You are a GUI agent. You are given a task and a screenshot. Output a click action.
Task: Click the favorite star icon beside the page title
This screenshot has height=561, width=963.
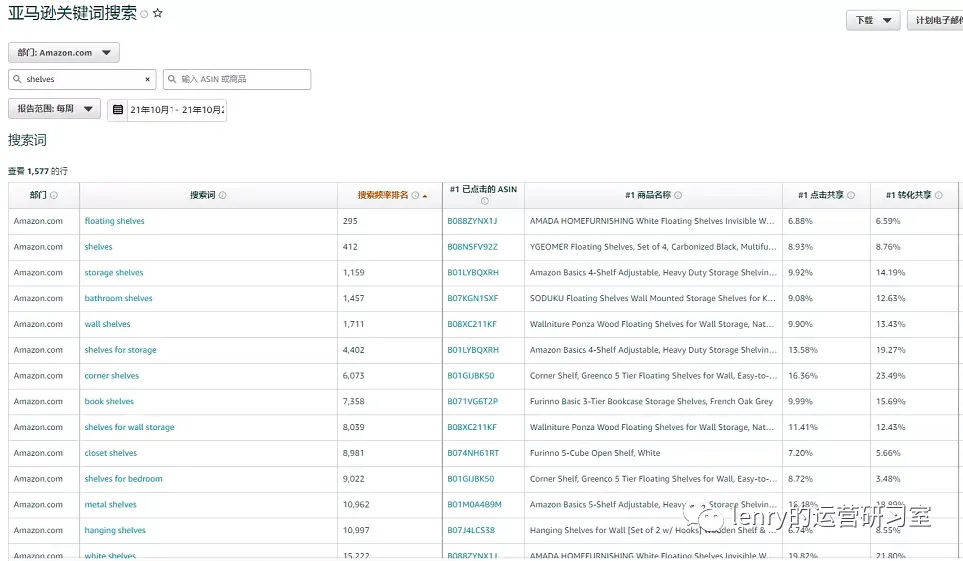click(158, 13)
